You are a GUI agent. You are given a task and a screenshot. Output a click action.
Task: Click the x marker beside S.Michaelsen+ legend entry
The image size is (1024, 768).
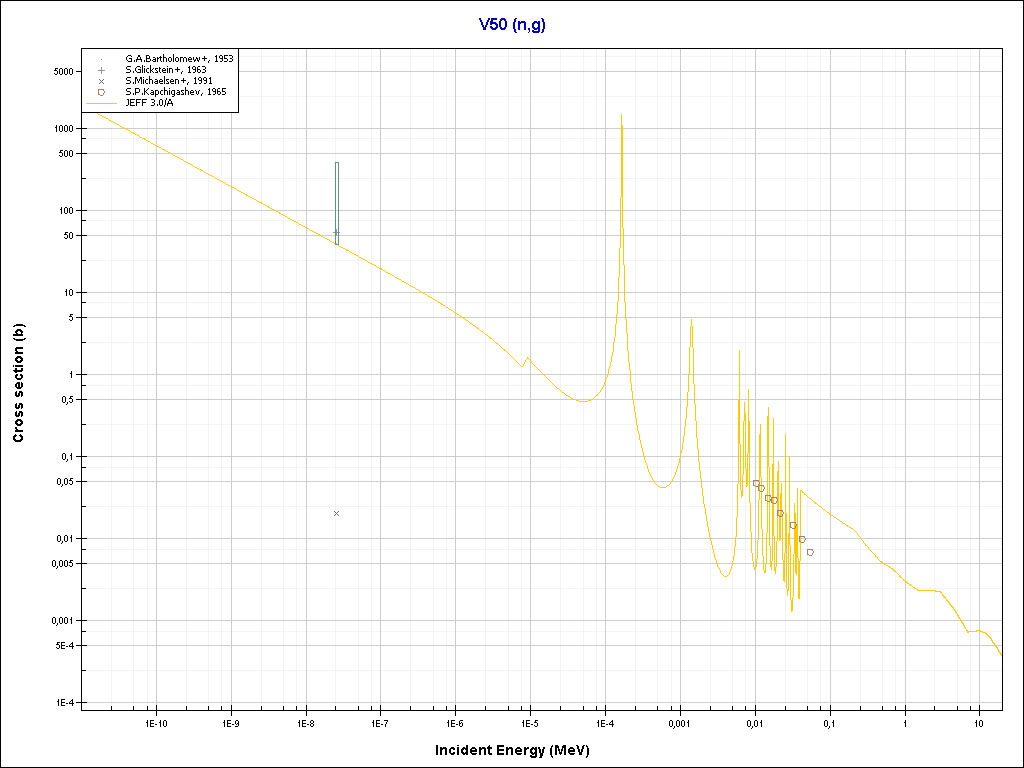point(102,81)
